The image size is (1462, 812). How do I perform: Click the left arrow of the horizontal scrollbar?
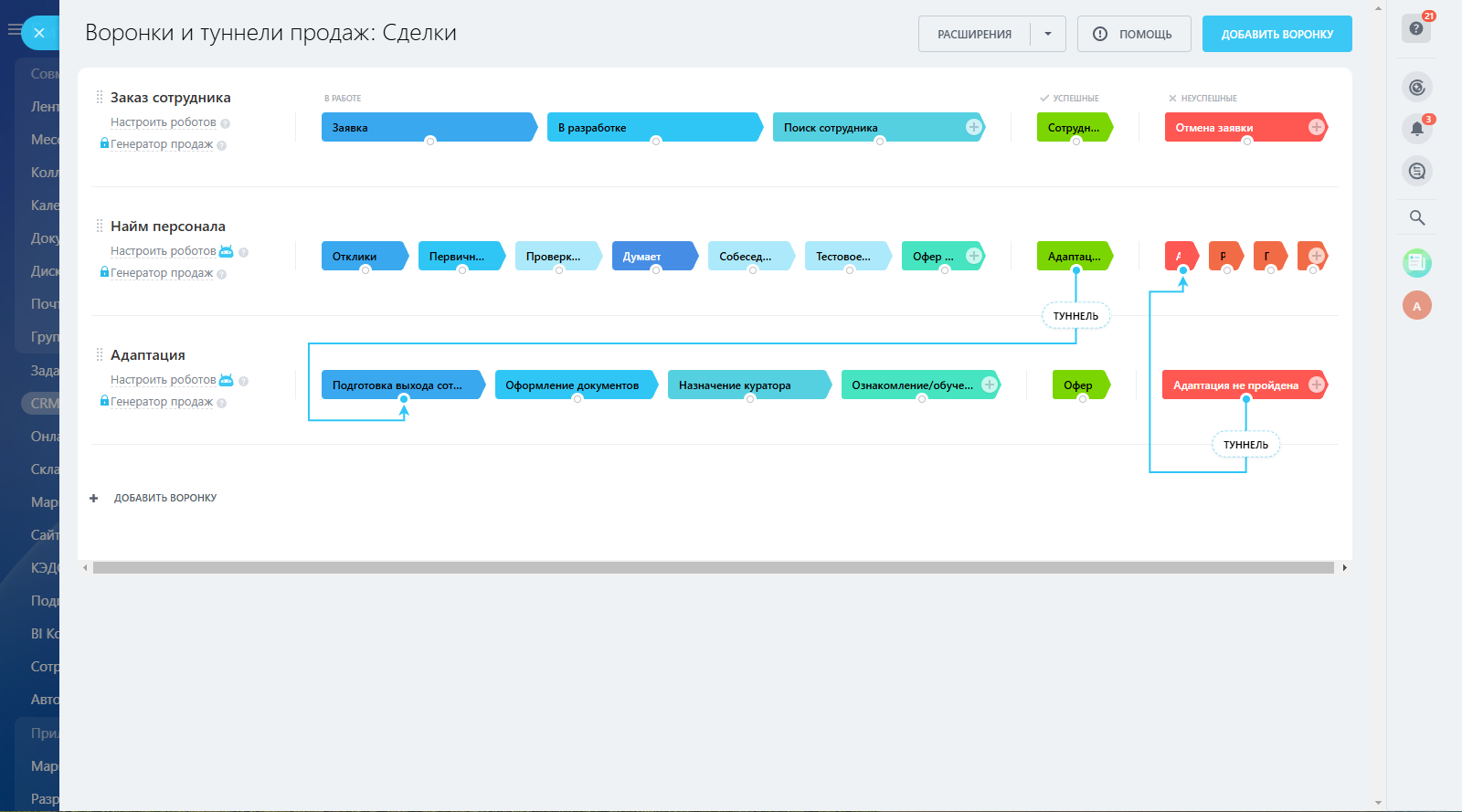coord(86,568)
